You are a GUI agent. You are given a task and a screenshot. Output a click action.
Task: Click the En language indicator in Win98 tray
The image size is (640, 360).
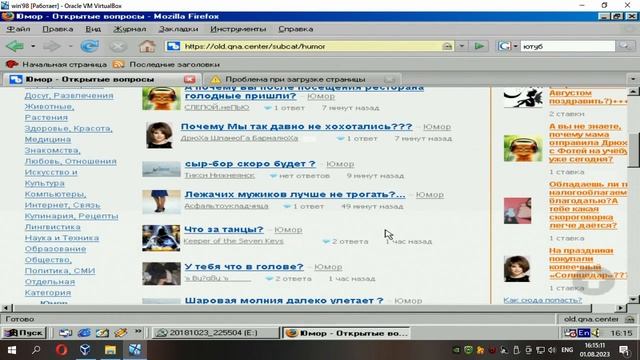click(x=584, y=333)
